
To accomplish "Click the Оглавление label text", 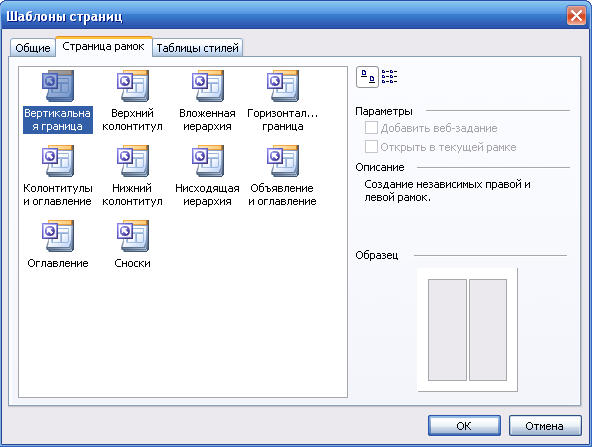I will 58,263.
